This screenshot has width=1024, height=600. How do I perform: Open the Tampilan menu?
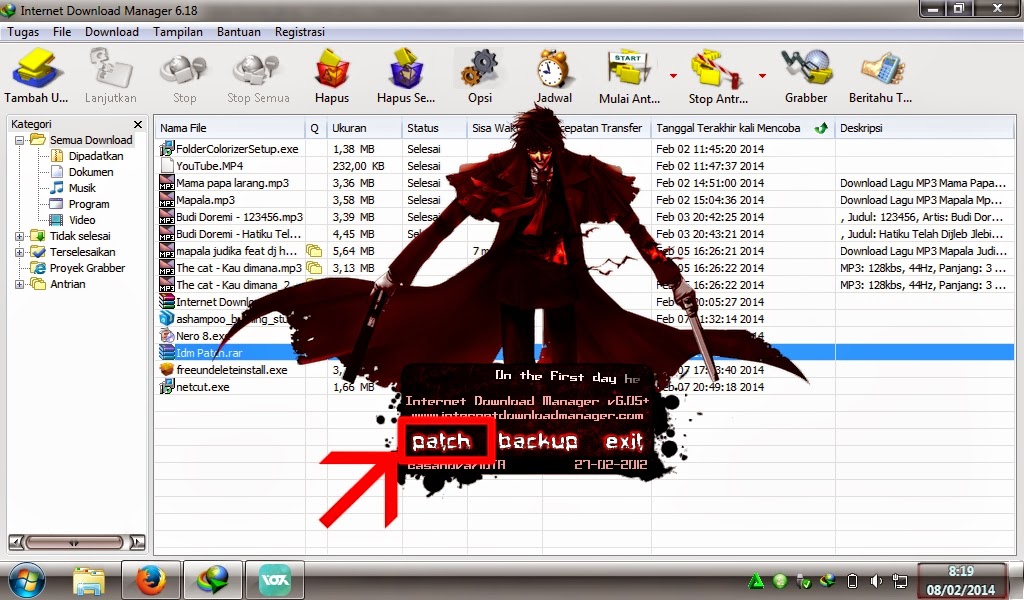[x=178, y=32]
